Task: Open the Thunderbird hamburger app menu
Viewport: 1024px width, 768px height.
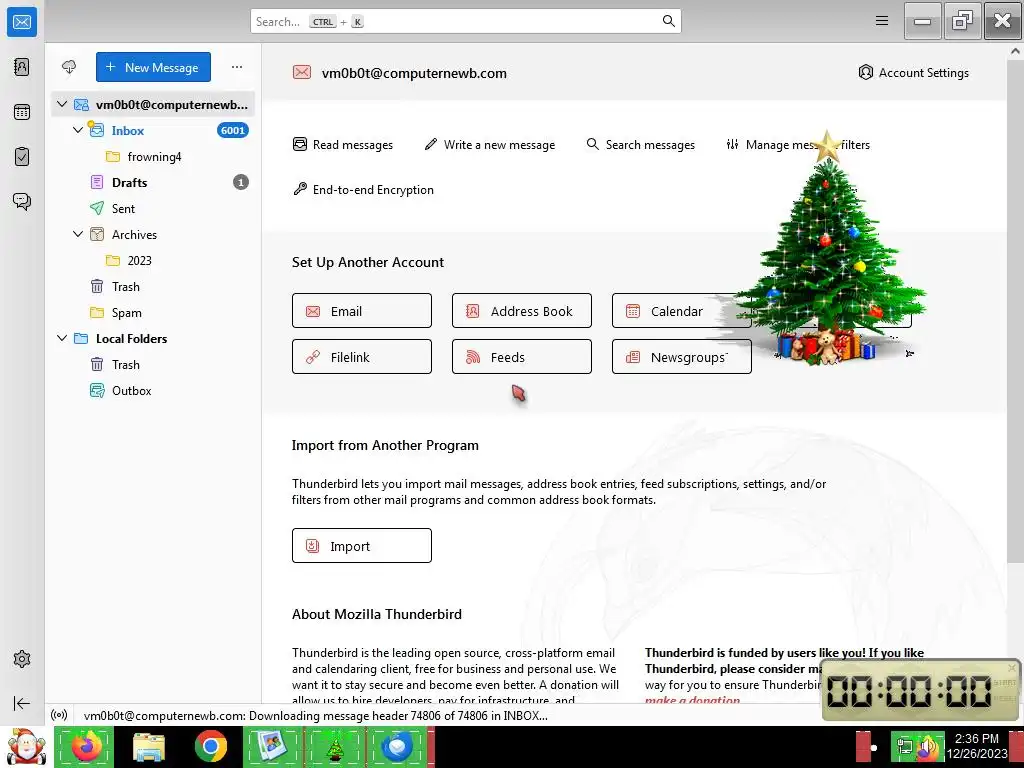Action: tap(882, 21)
